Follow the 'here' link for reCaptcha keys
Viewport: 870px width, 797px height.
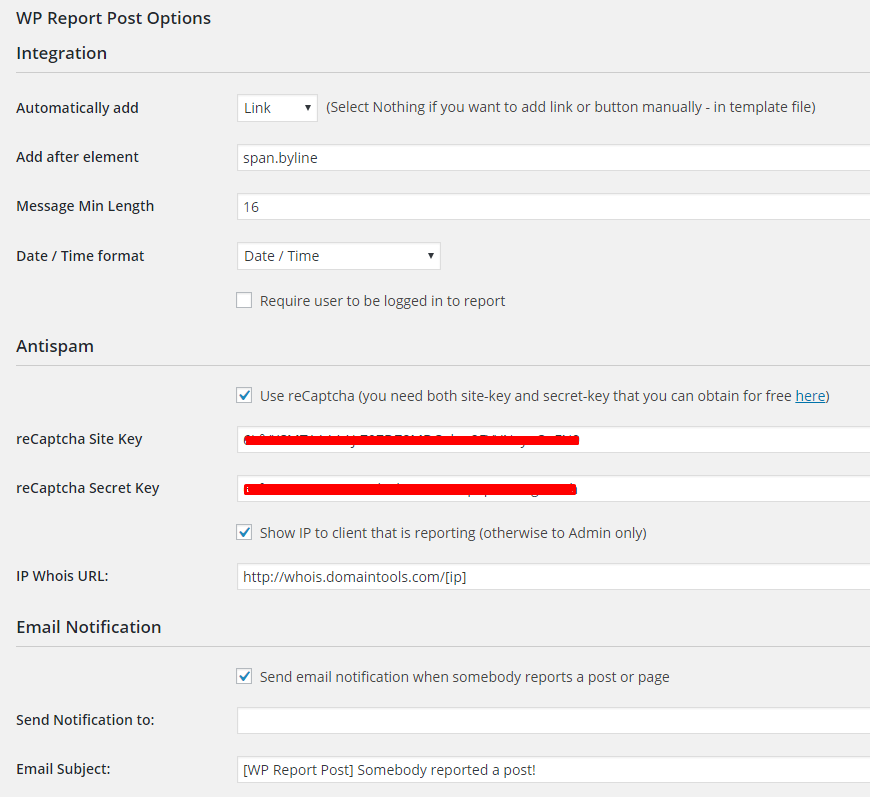(x=810, y=396)
